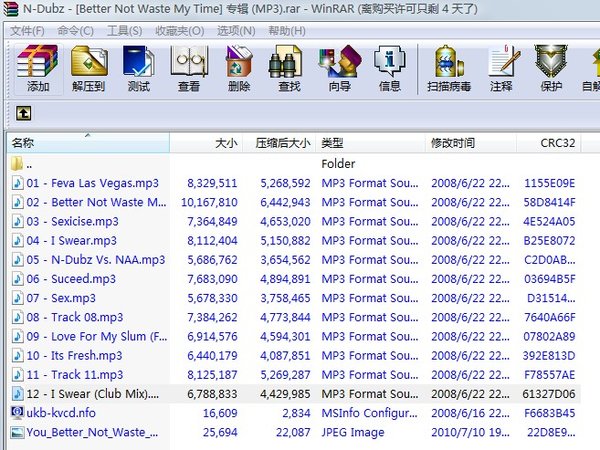Screen dimensions: 600x450
Task: Click packed size 22,087
Action: point(293,432)
